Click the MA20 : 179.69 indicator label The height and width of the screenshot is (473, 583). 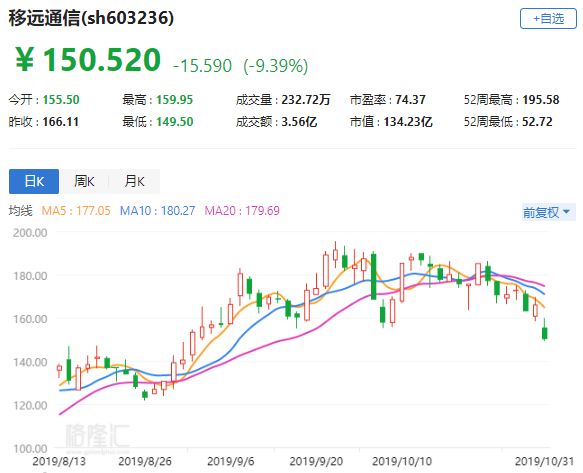click(x=242, y=211)
